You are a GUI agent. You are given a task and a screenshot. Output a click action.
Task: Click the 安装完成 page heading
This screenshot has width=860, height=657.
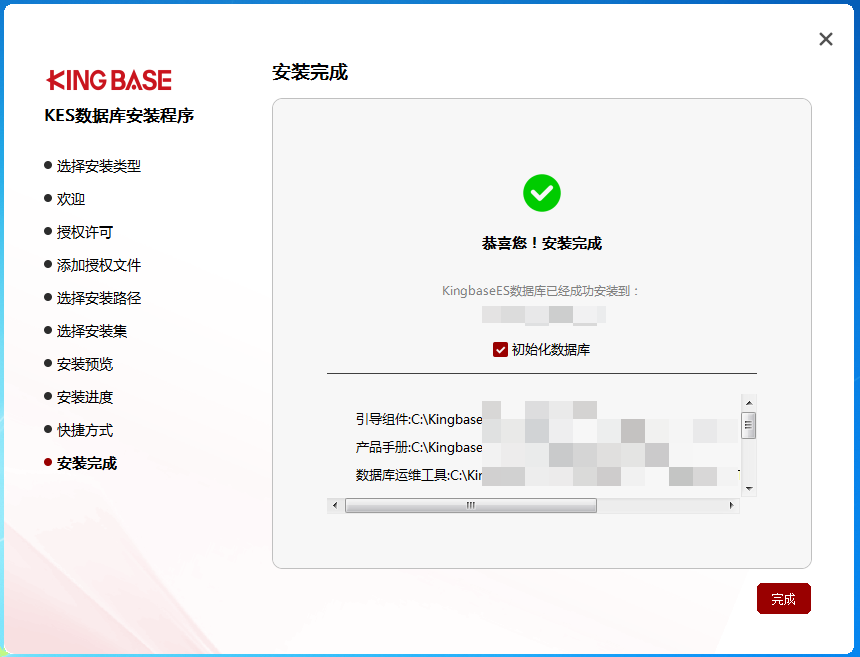310,72
